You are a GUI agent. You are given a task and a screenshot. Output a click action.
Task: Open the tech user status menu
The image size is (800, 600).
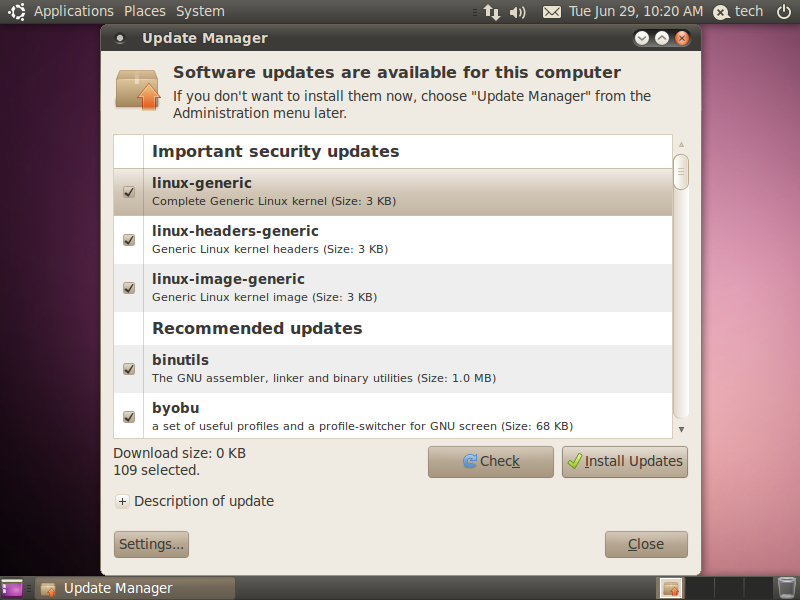point(738,11)
